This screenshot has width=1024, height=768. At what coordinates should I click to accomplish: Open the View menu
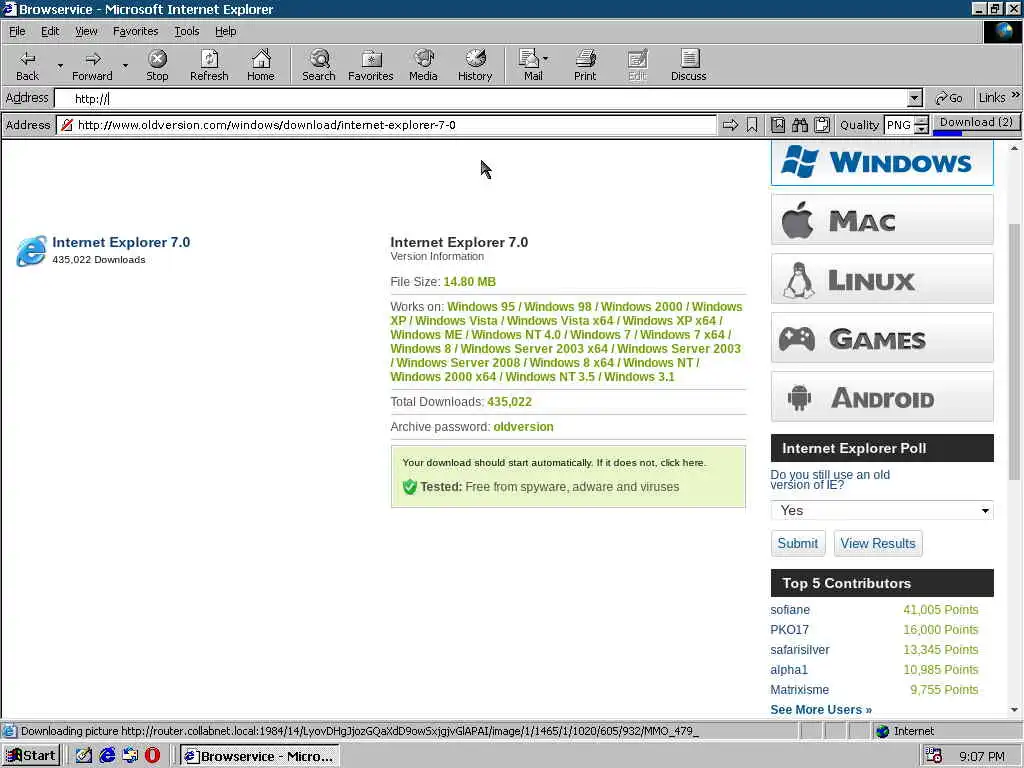click(86, 31)
